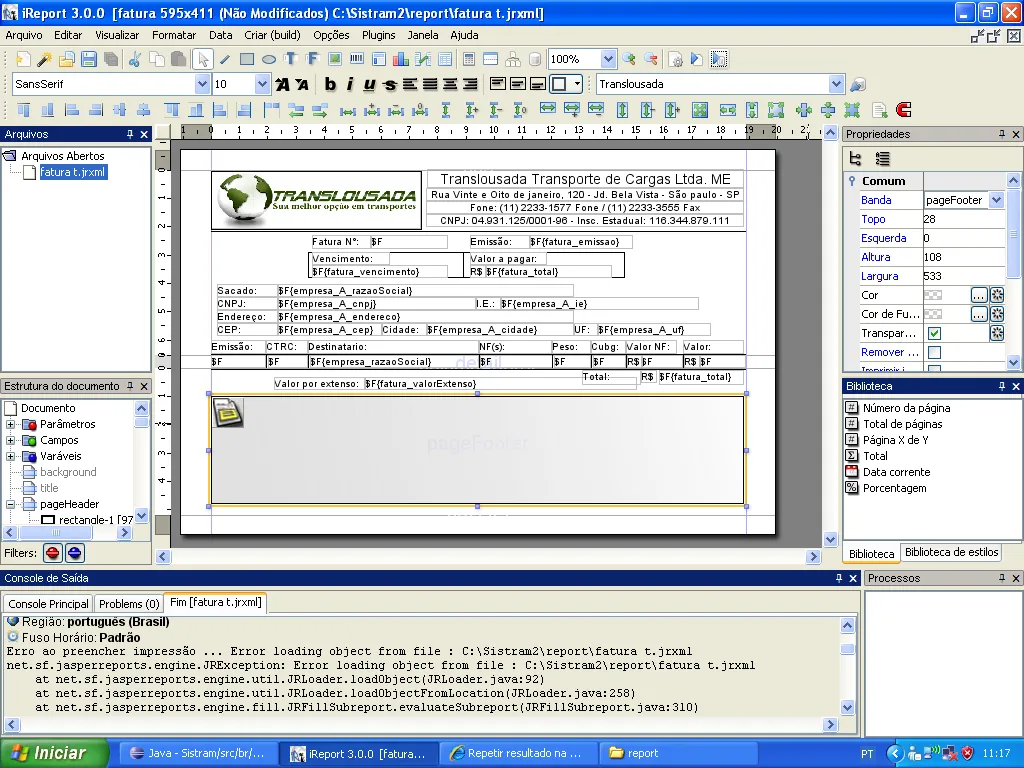Open the Formatar menu
This screenshot has width=1024, height=768.
[x=174, y=35]
